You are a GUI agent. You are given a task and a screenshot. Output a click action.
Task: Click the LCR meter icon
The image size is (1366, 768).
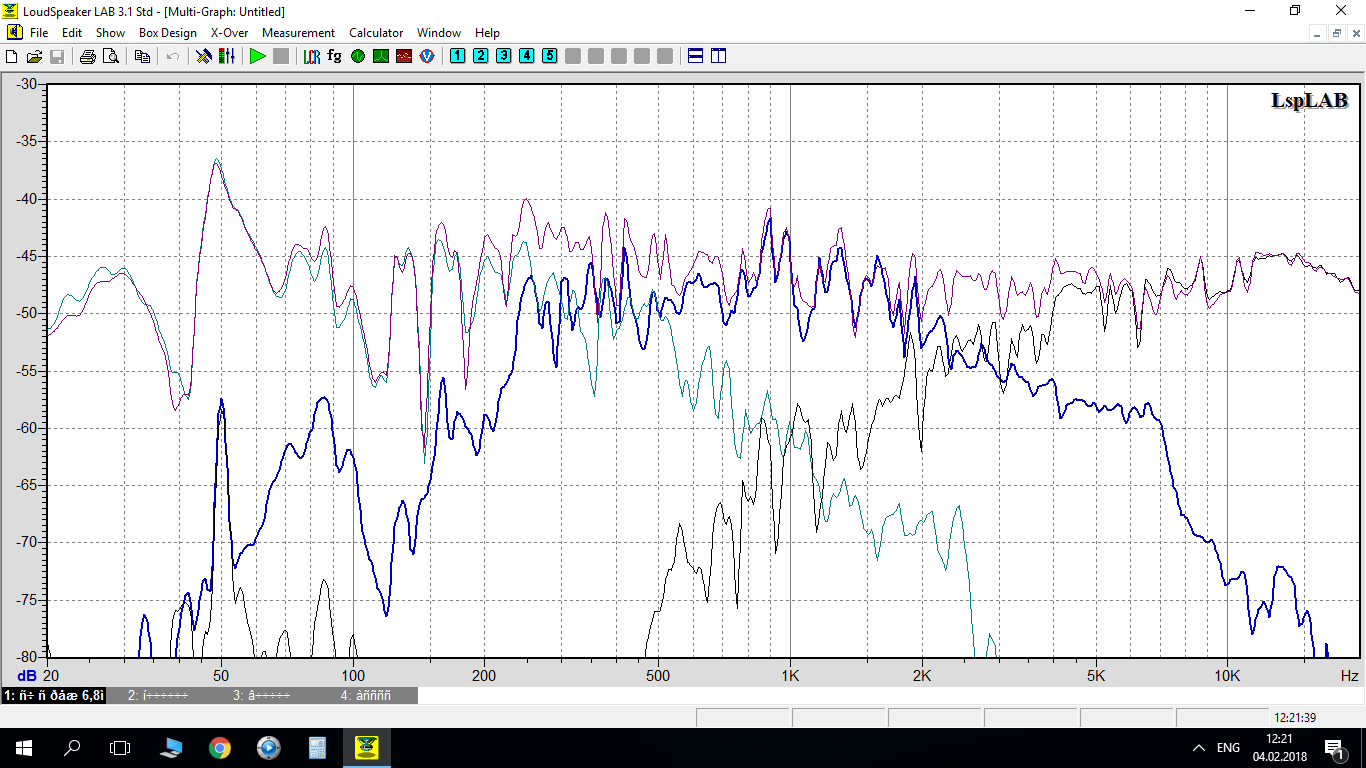(312, 57)
